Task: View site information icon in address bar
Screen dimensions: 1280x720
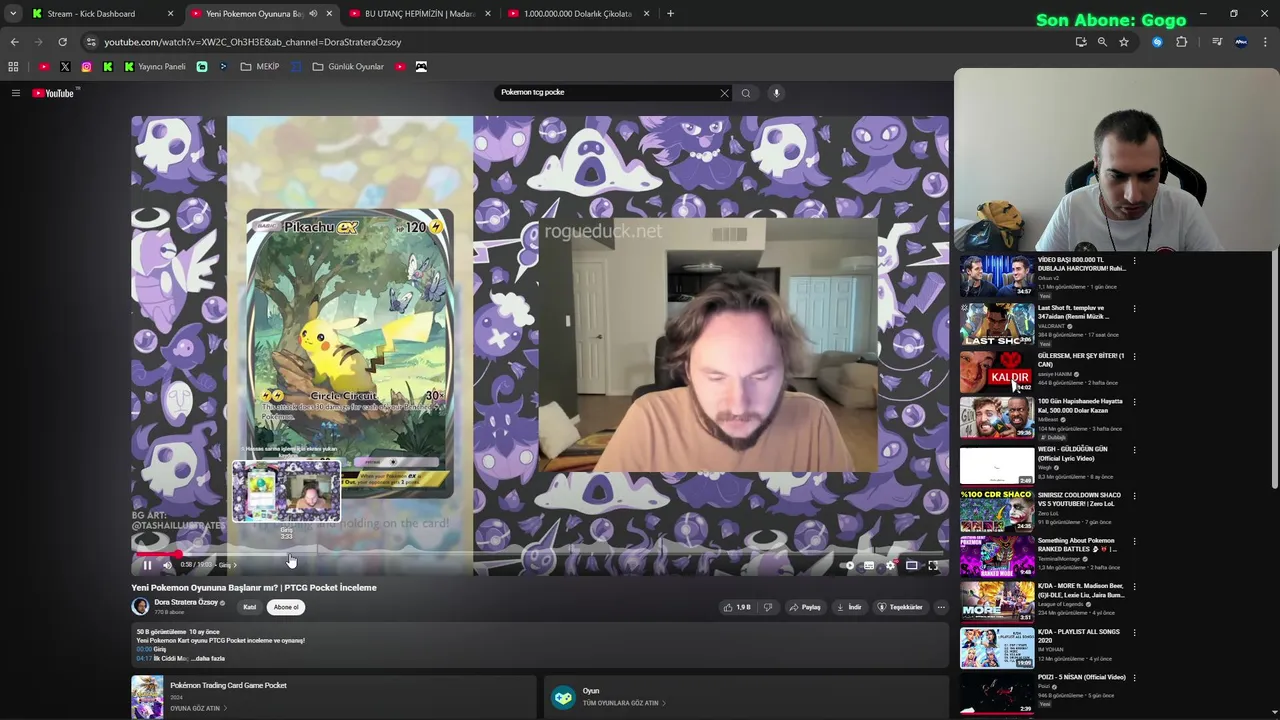Action: [91, 42]
